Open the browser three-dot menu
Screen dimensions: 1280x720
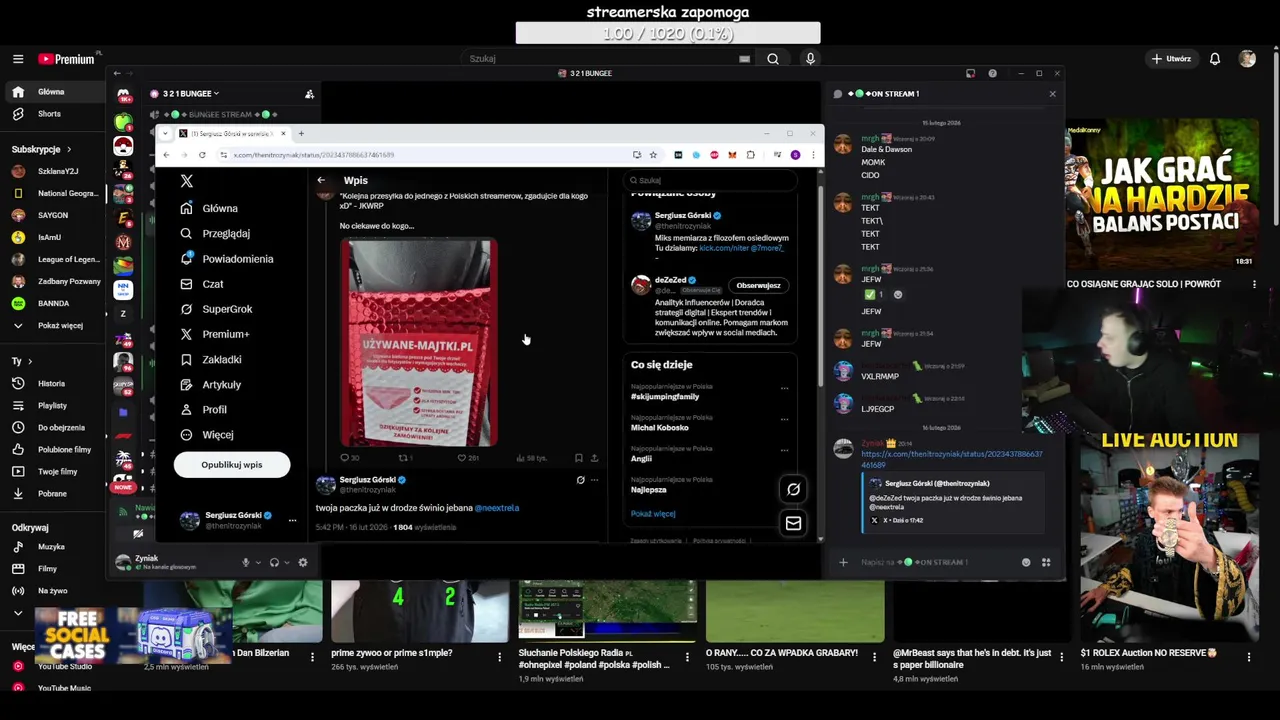coord(813,155)
